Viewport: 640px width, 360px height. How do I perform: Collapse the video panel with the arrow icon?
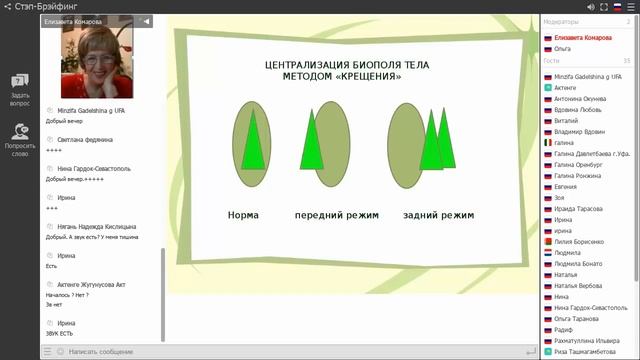[x=146, y=21]
